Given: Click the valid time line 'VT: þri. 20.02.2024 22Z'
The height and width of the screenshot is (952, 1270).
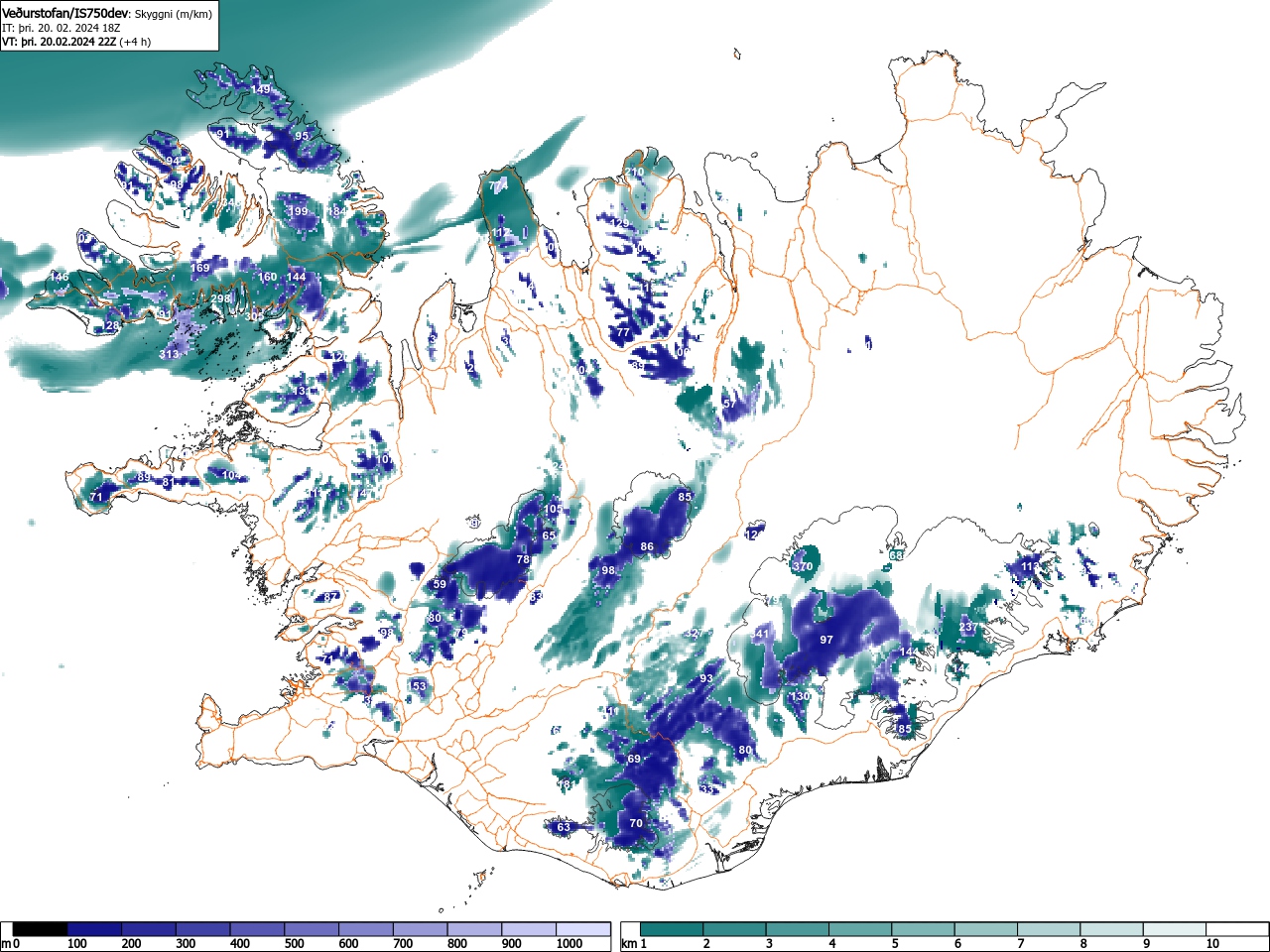Looking at the screenshot, I should pos(59,42).
